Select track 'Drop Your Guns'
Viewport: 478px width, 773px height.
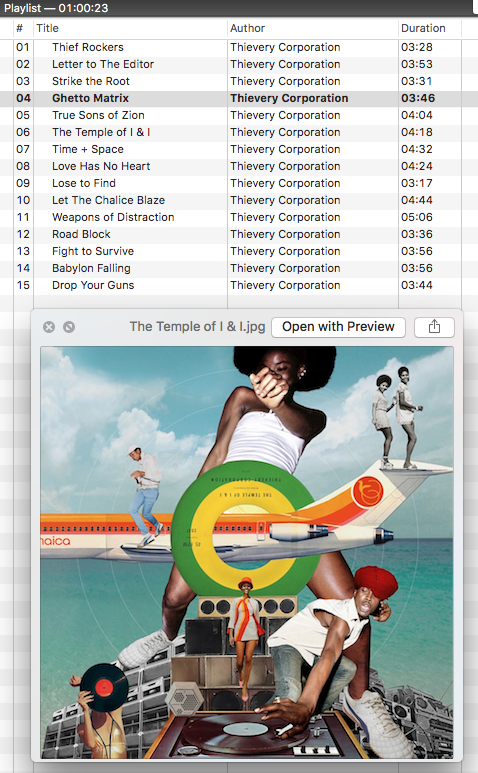pos(93,285)
